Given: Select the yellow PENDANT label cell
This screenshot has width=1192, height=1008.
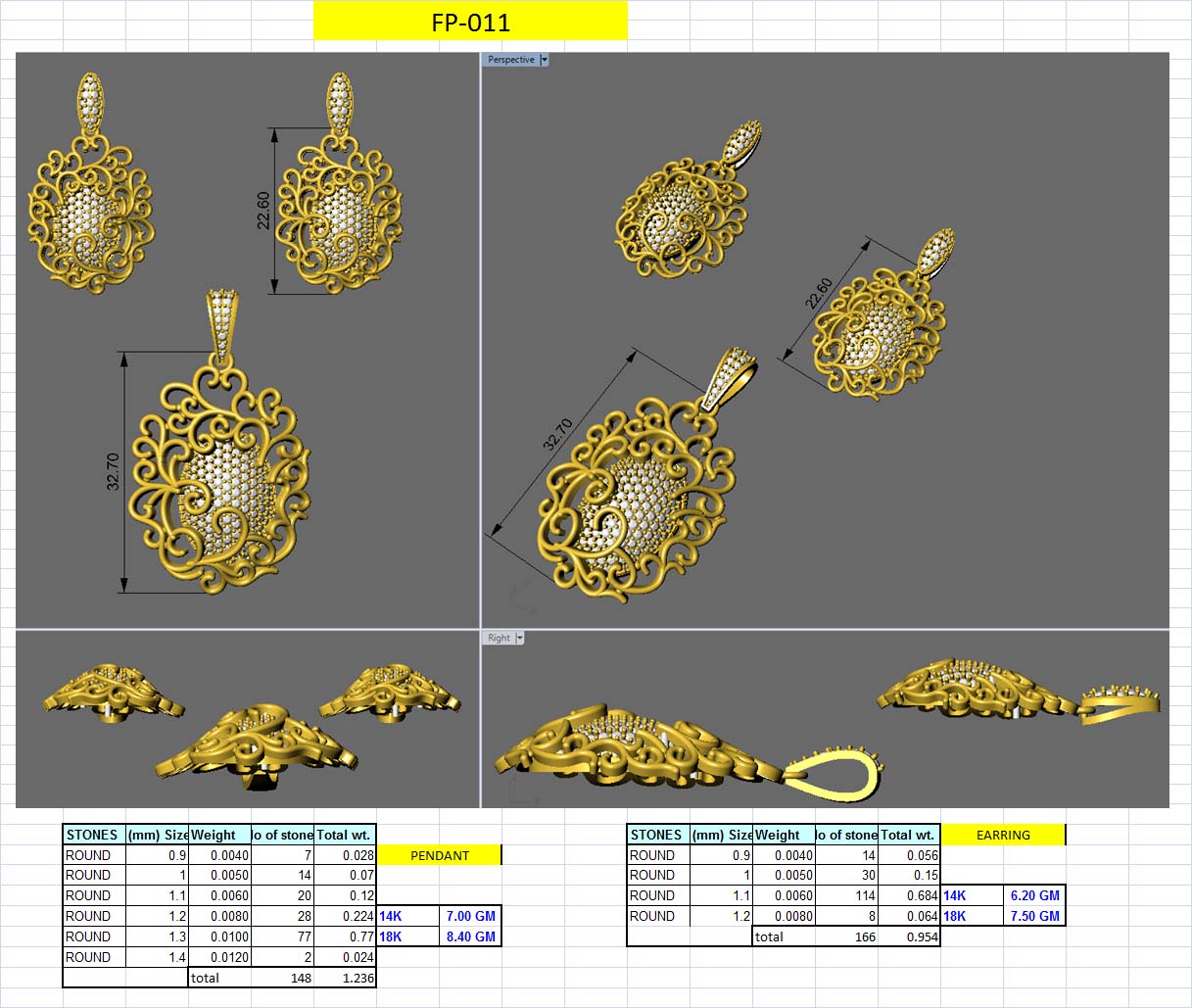Looking at the screenshot, I should pos(439,855).
